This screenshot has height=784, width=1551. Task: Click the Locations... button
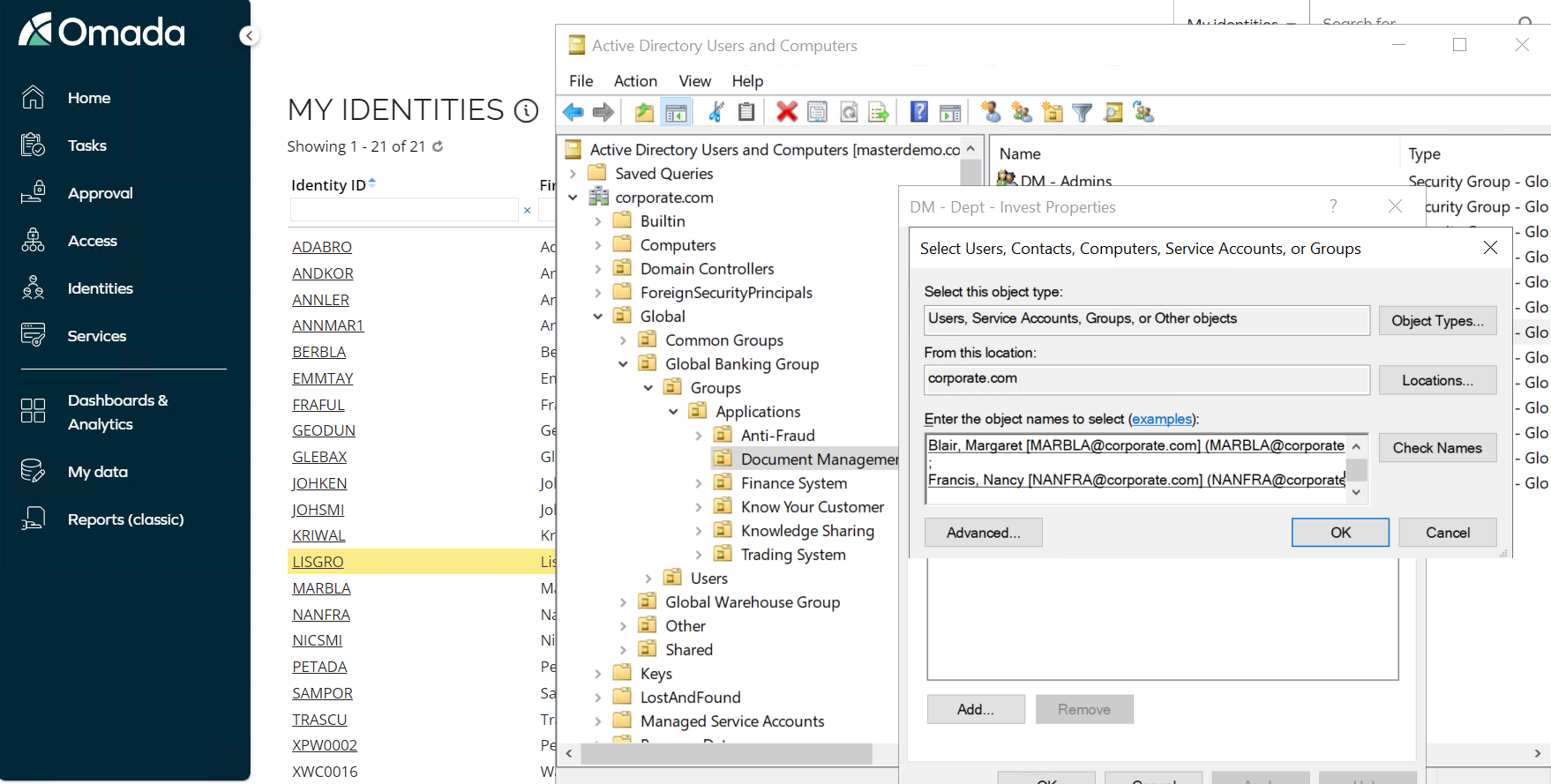[x=1438, y=380]
